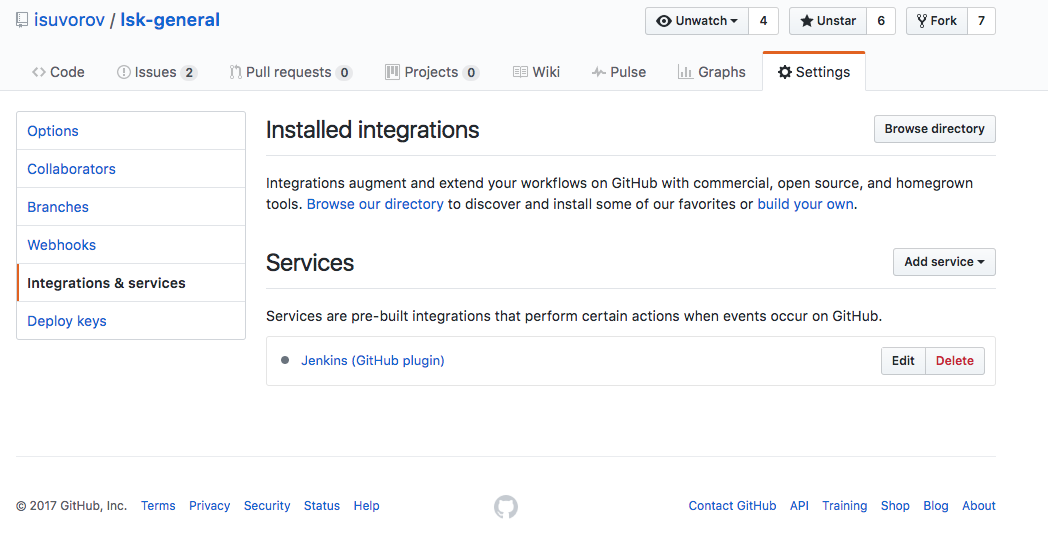Click the Issues exclamation icon
The image size is (1048, 557).
pos(124,72)
